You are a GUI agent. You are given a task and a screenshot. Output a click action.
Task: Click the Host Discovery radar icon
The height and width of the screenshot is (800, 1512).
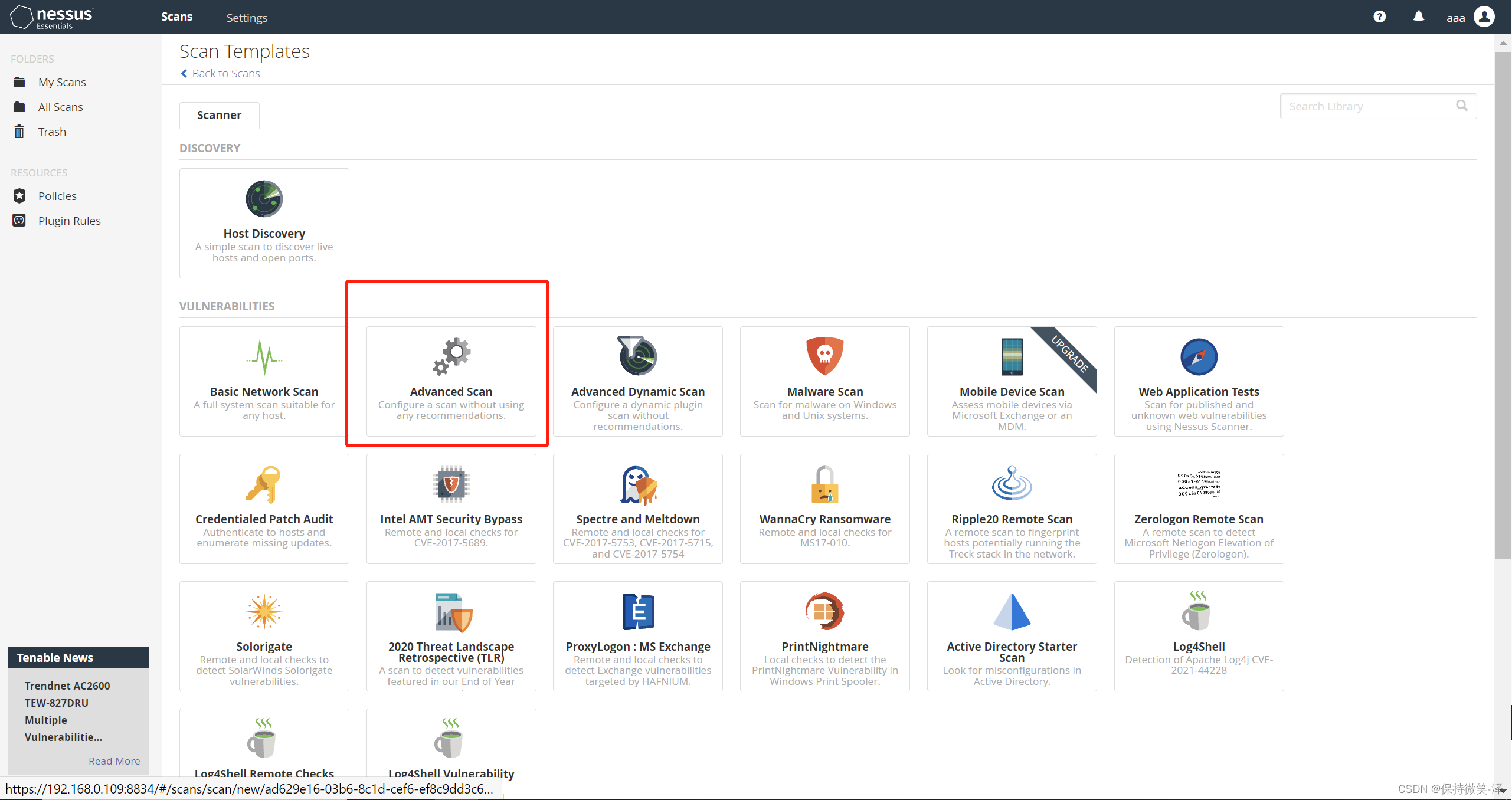(x=264, y=199)
